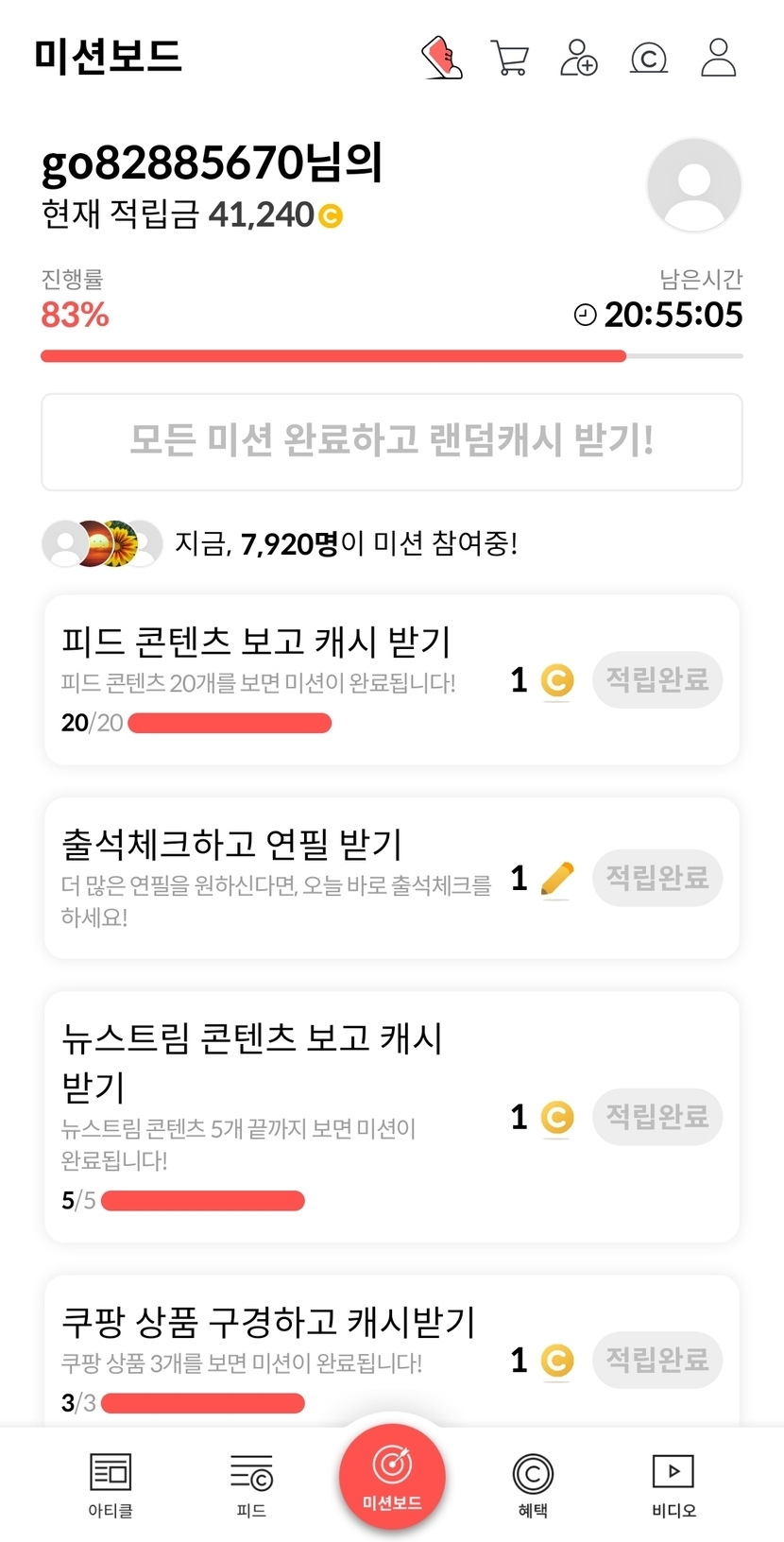Tap the gold coin beside current savings 41,240

pos(331,216)
